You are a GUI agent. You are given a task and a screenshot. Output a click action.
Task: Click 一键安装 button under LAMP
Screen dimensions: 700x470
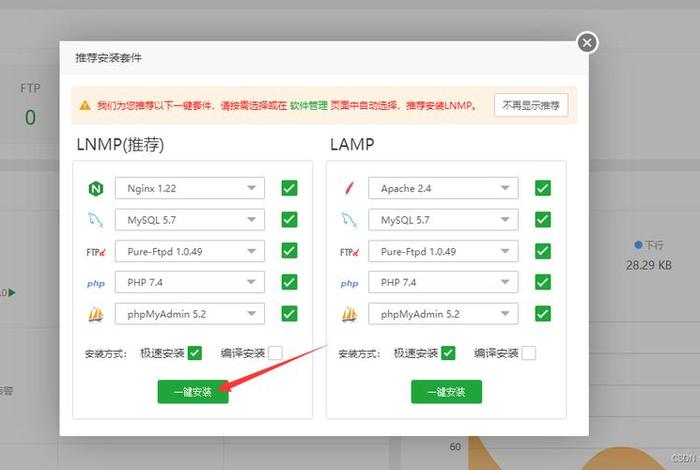(x=446, y=392)
